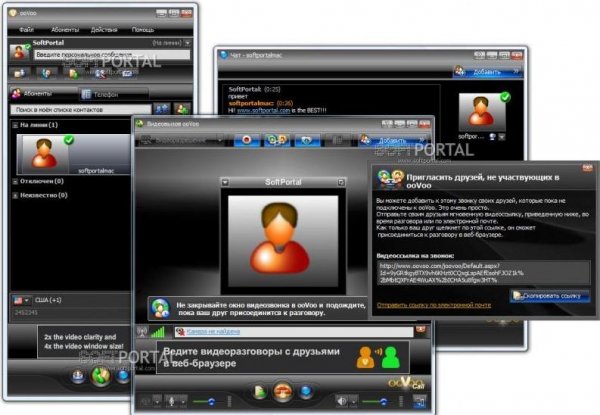Open dropdown arrow next to camera button

[x=157, y=402]
